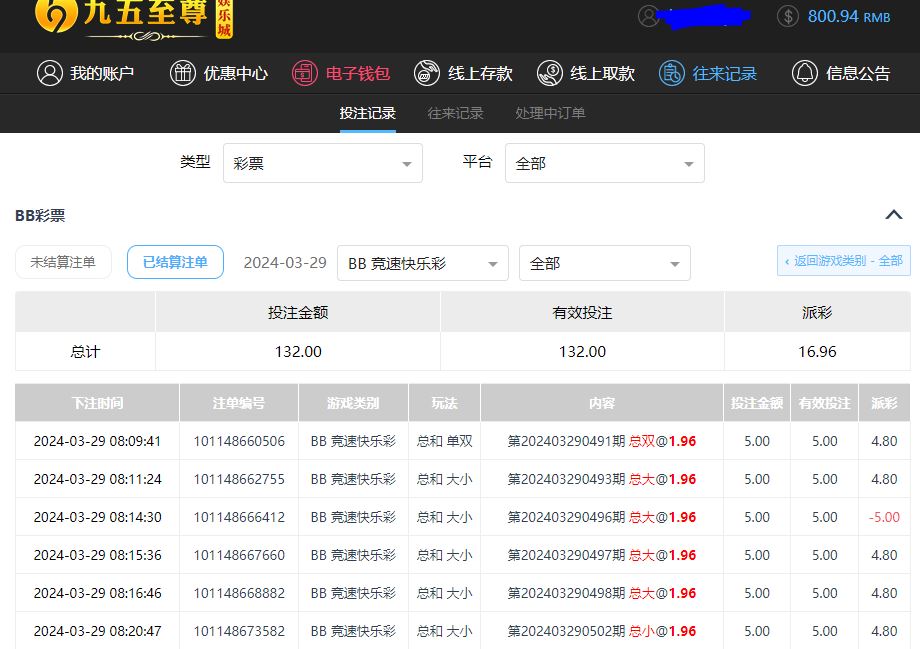Open the BB 竞速快乐彩 game dropdown

422,263
